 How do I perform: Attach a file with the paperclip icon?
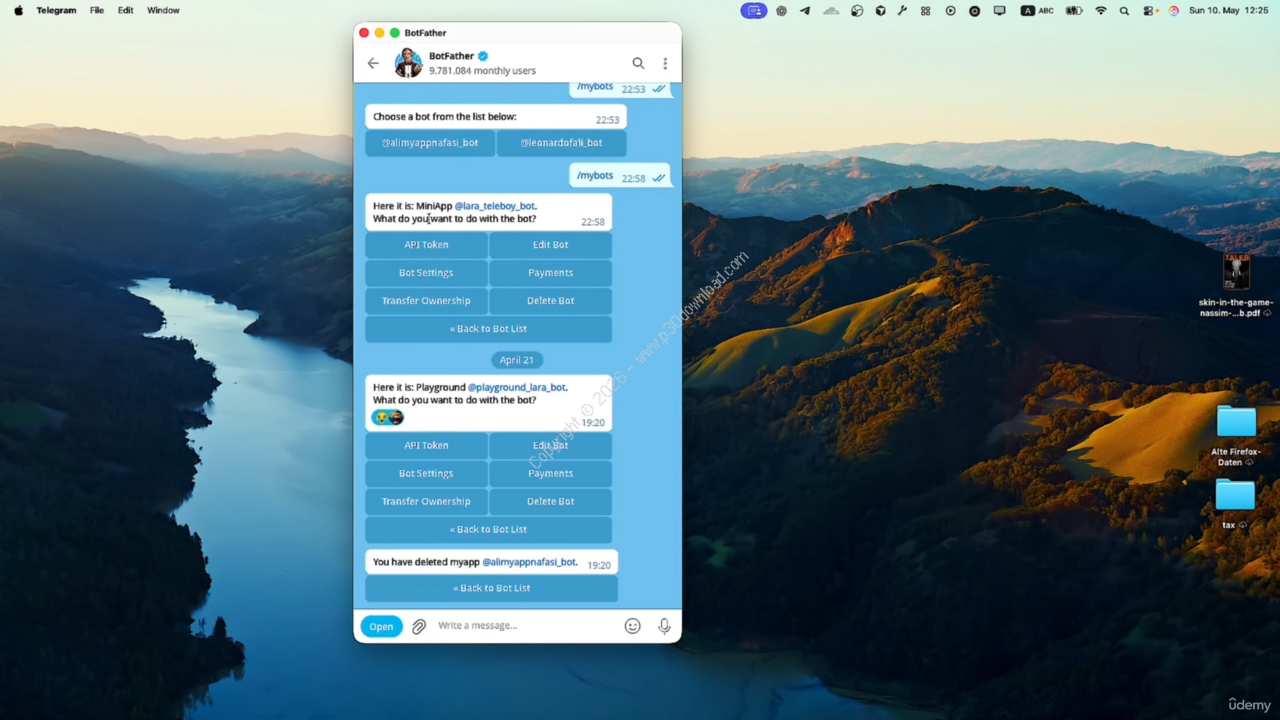[x=419, y=626]
